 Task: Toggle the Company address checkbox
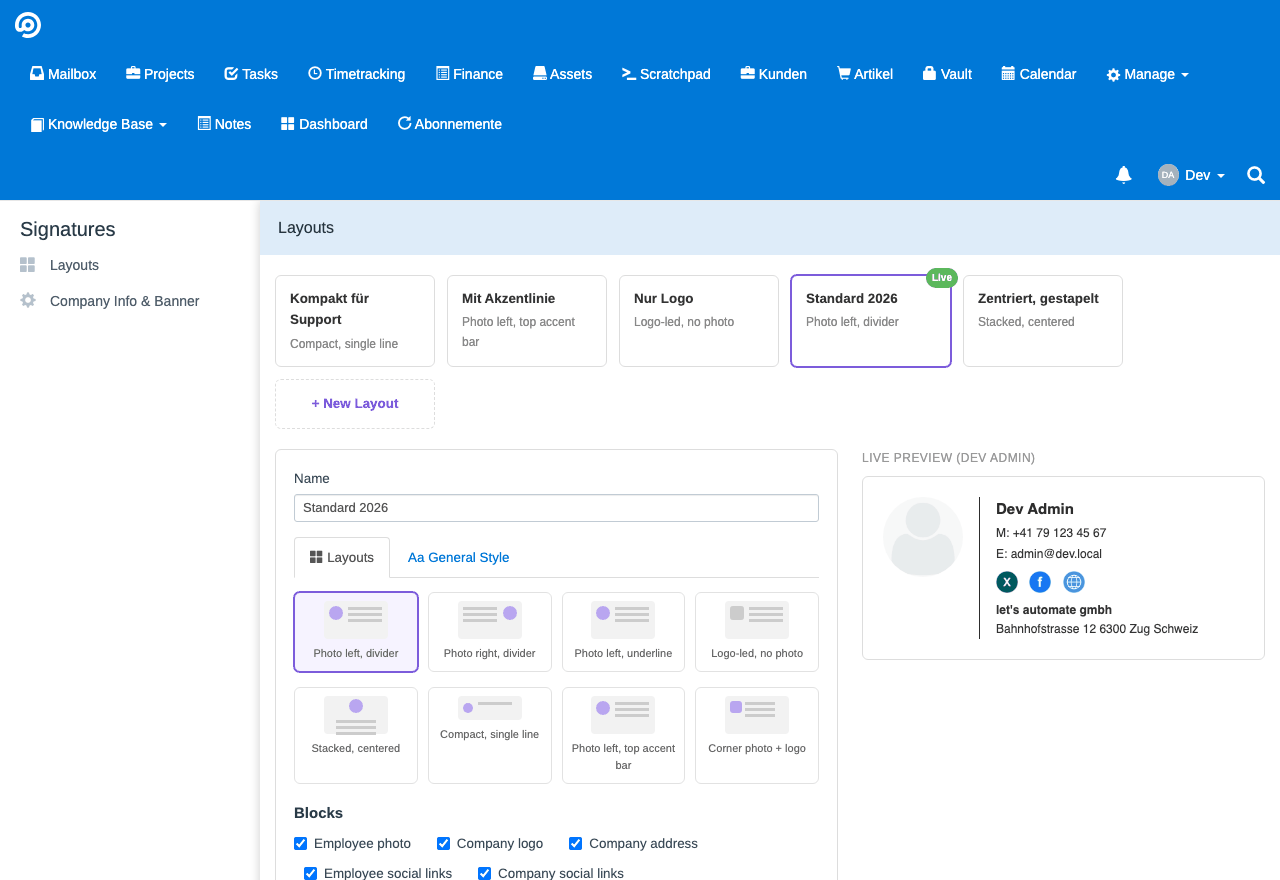click(x=576, y=843)
